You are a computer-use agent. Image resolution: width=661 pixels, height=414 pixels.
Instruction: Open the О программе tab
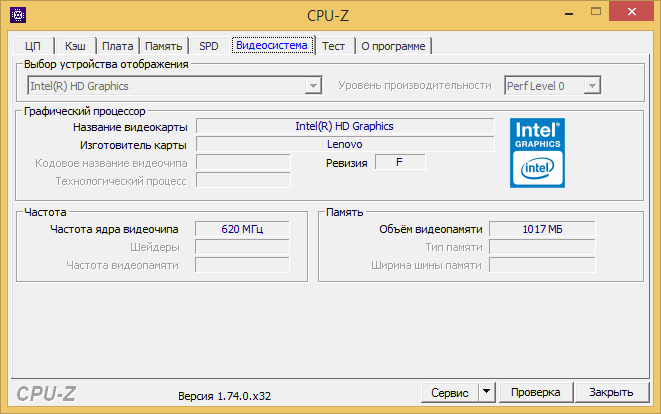click(393, 46)
